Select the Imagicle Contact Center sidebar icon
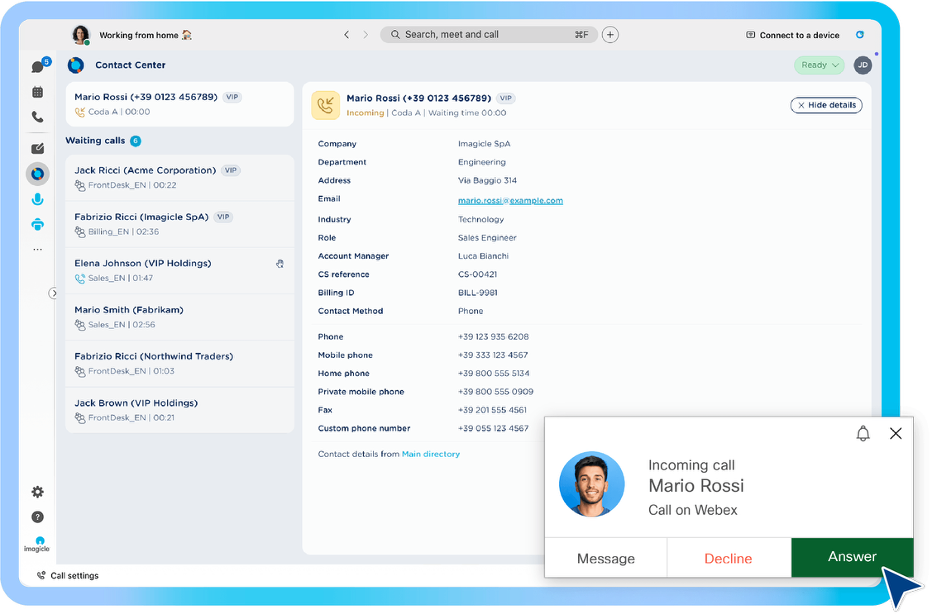 point(38,174)
